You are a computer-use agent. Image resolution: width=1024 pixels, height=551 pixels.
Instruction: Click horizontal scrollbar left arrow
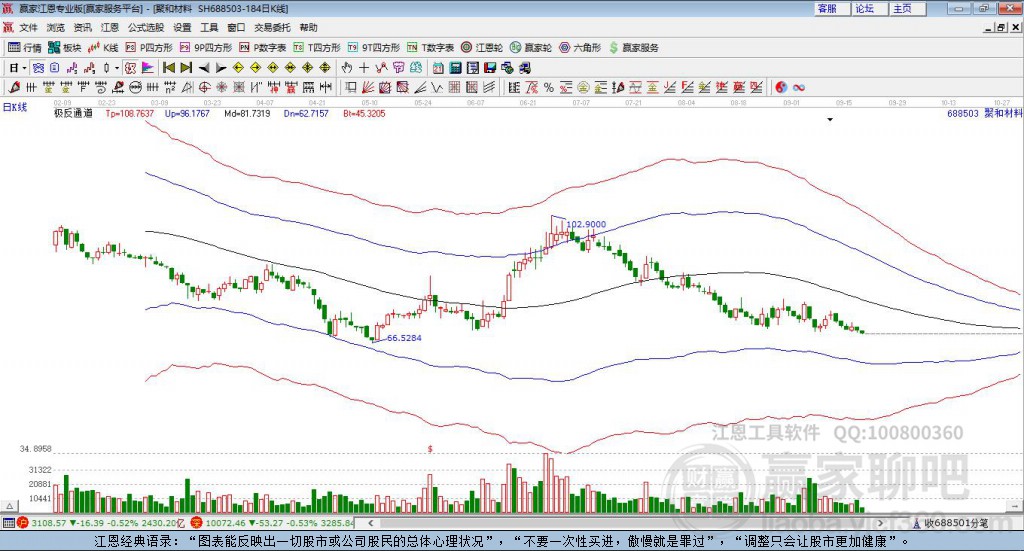pyautogui.click(x=370, y=523)
